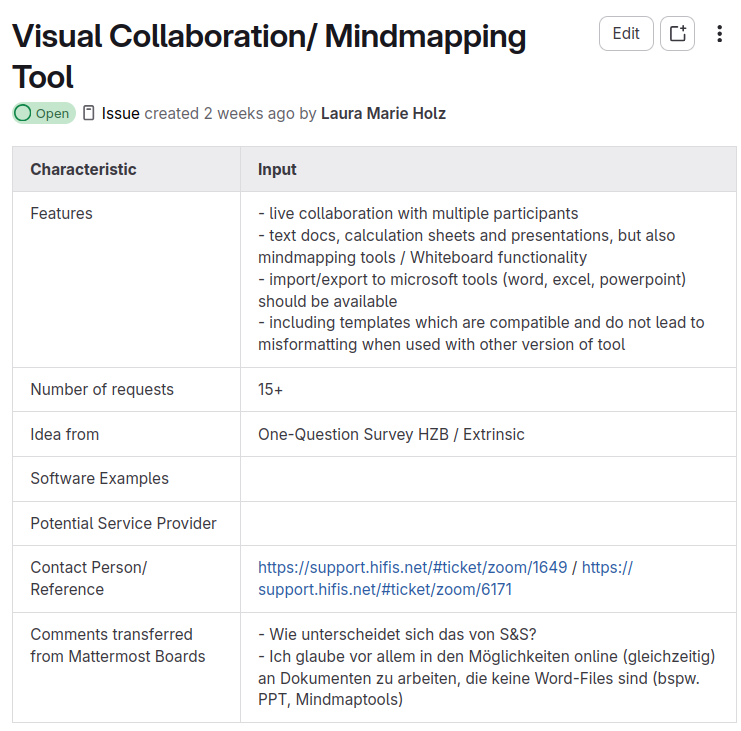This screenshot has width=741, height=731.
Task: Click the Input column header
Action: [277, 169]
